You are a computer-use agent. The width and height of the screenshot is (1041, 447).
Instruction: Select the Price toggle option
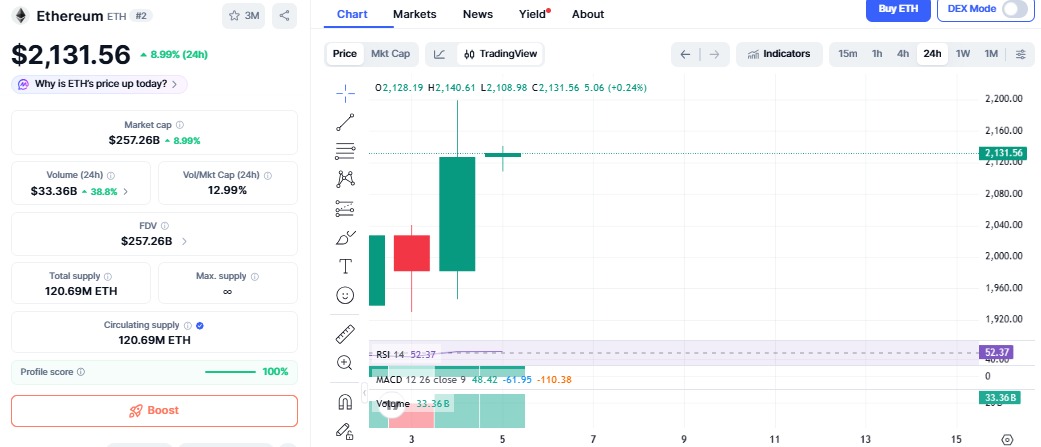pyautogui.click(x=345, y=54)
